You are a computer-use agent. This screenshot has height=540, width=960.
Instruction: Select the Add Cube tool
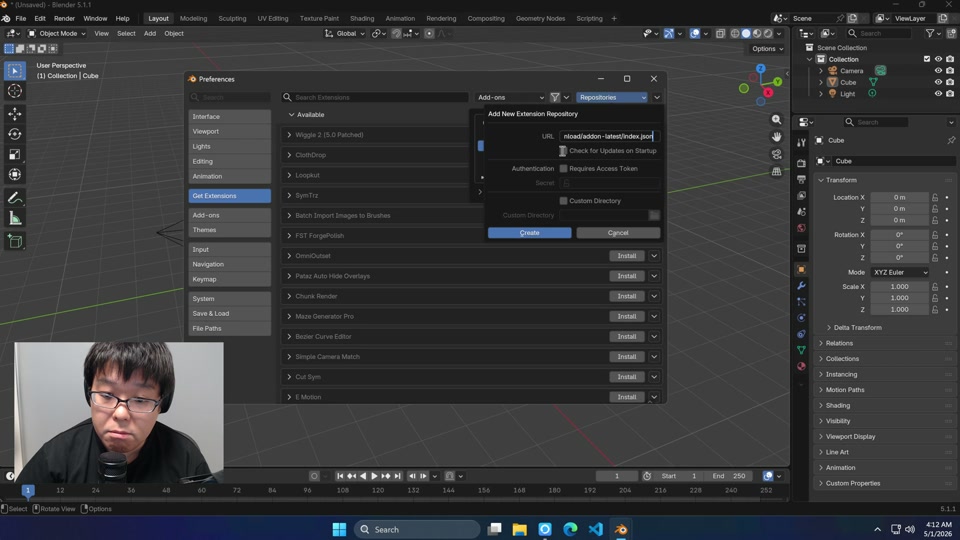tap(15, 241)
